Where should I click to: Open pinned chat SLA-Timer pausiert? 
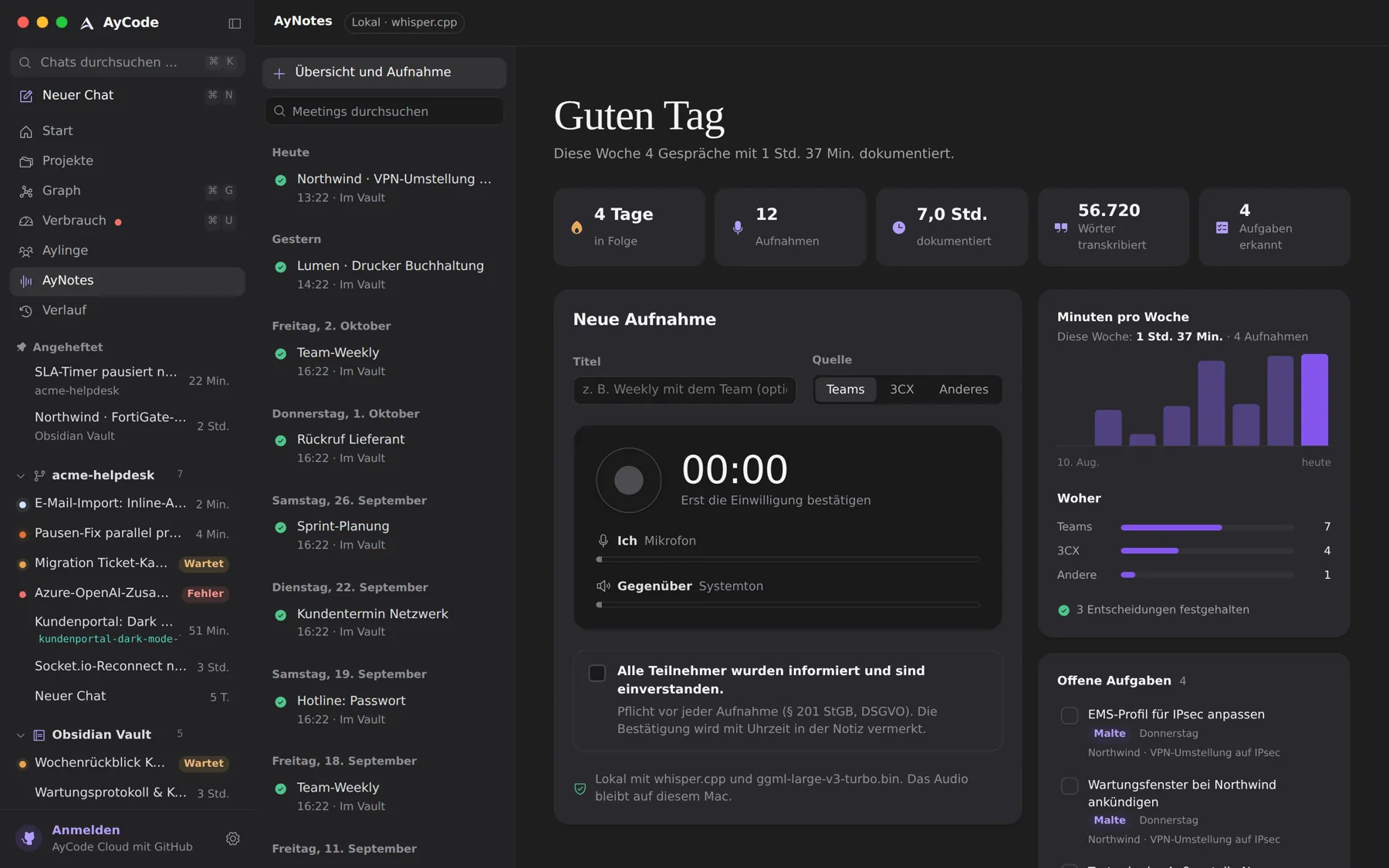click(127, 381)
